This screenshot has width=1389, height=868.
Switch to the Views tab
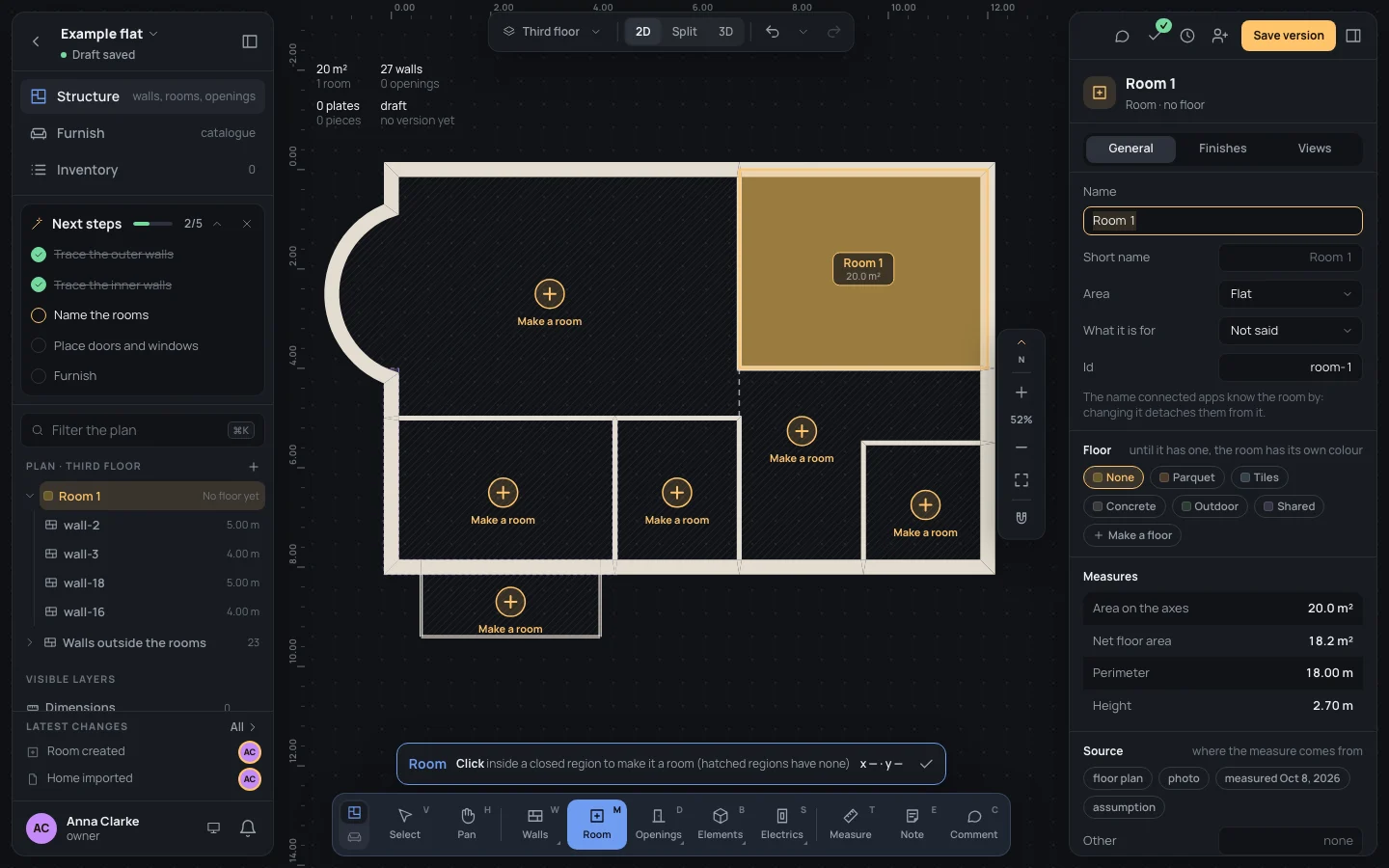click(x=1314, y=149)
